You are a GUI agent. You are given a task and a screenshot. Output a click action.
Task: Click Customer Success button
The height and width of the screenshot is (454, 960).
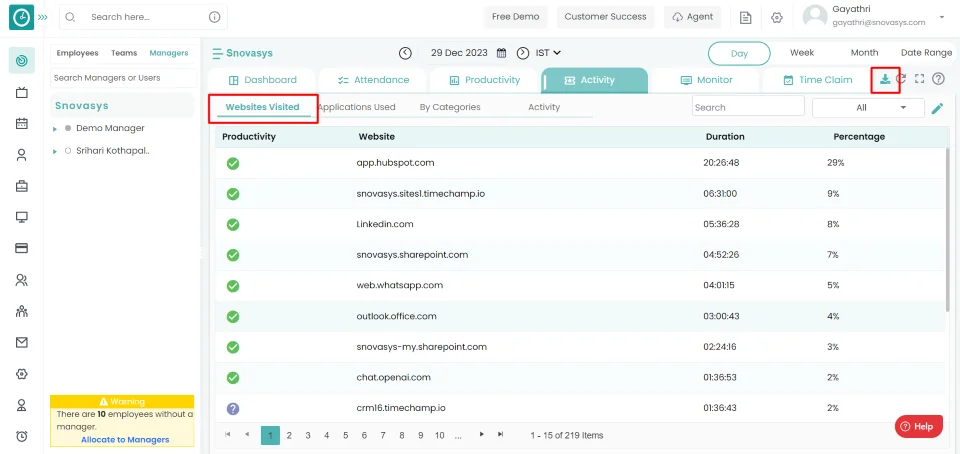coord(605,17)
